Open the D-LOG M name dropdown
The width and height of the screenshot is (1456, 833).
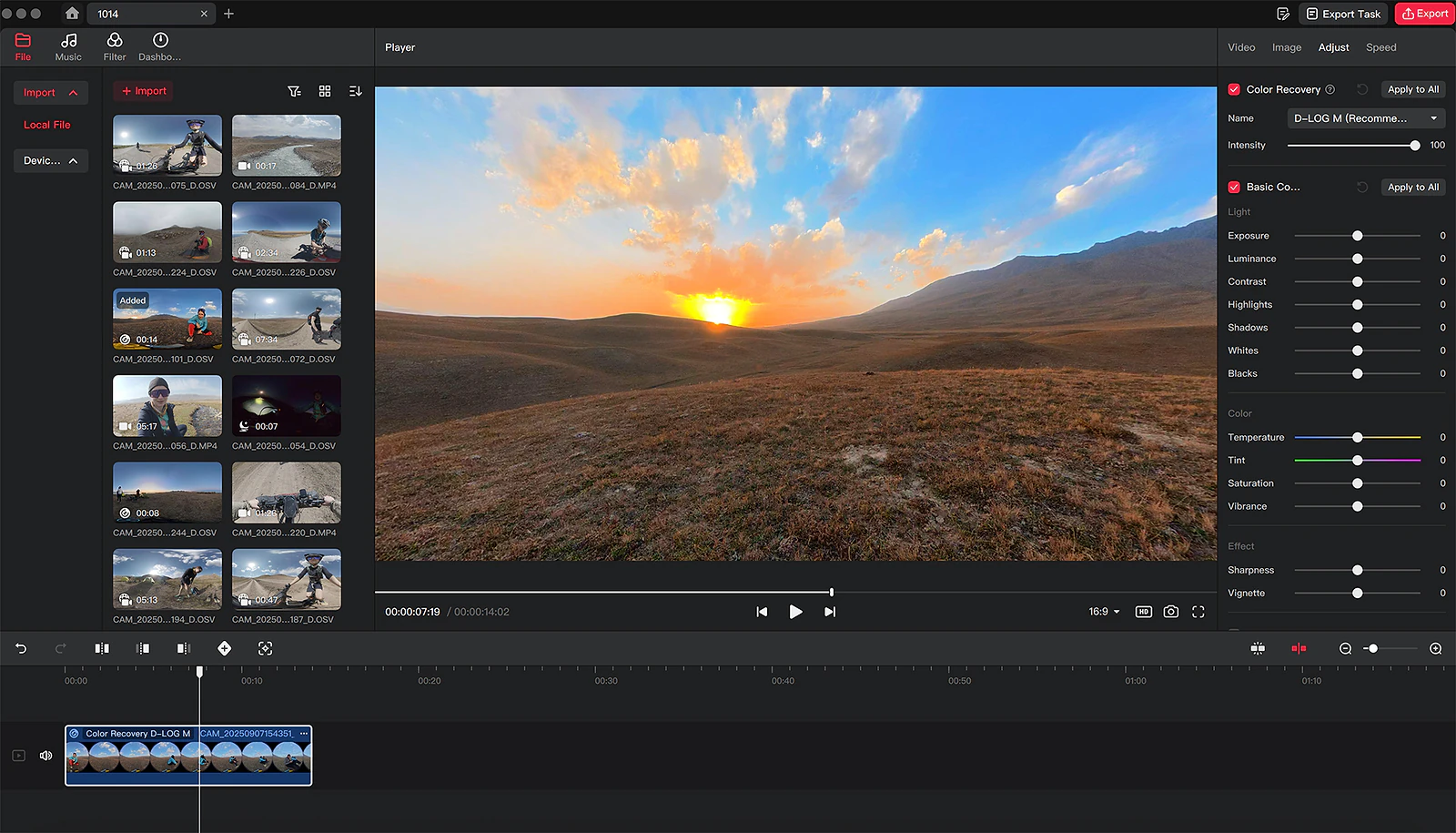pyautogui.click(x=1366, y=118)
